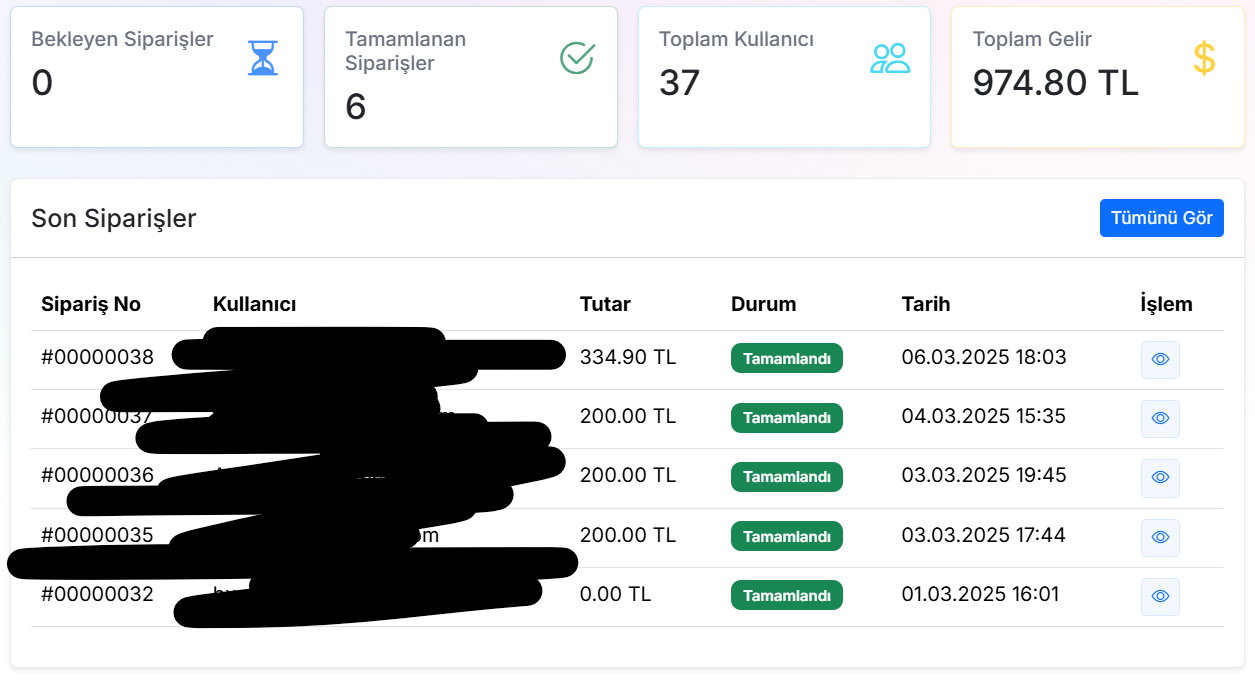Click the yellow dollar sign icon
1255x687 pixels.
[1204, 58]
